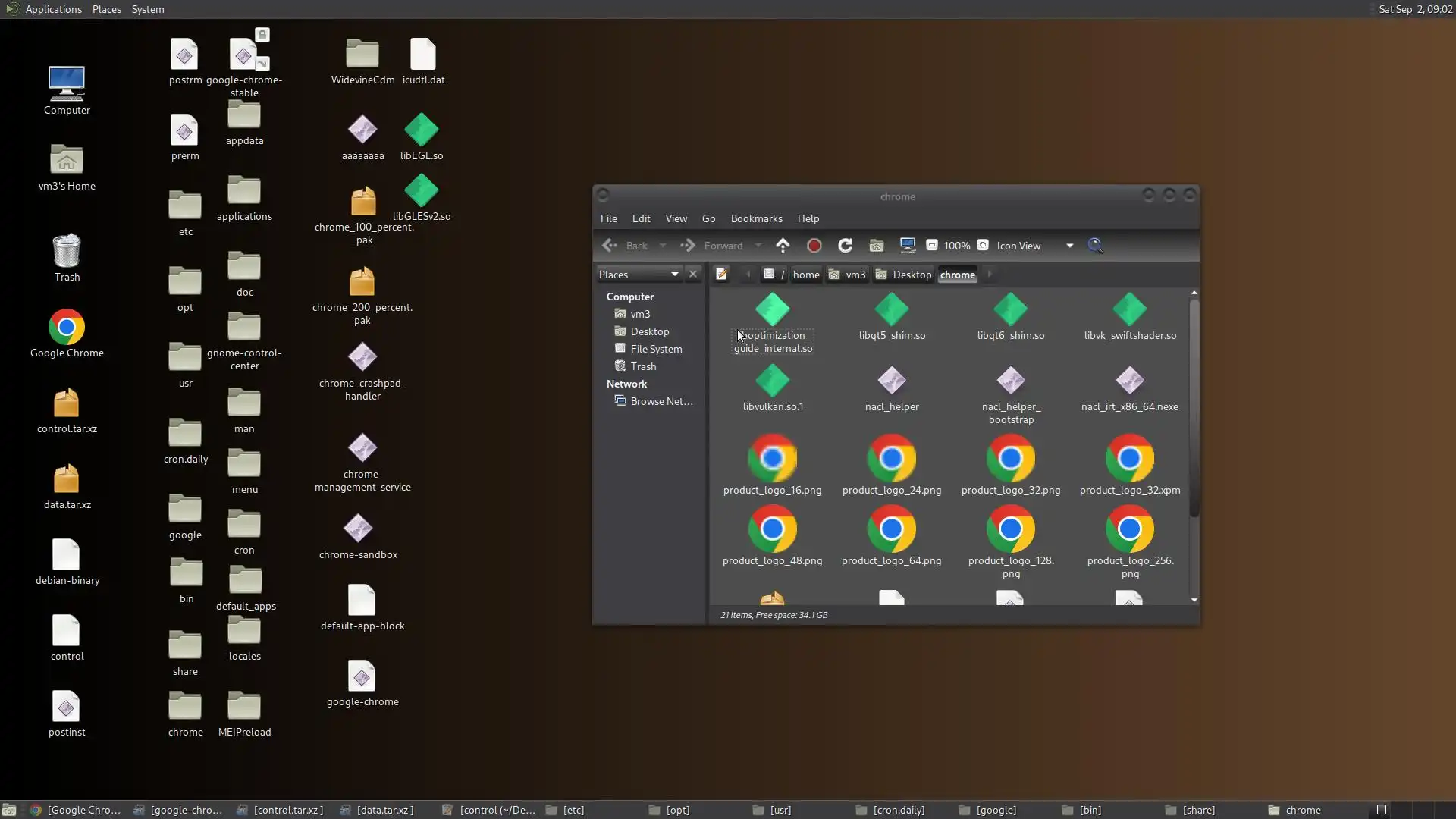Open the View menu
Viewport: 1456px width, 819px height.
point(676,218)
